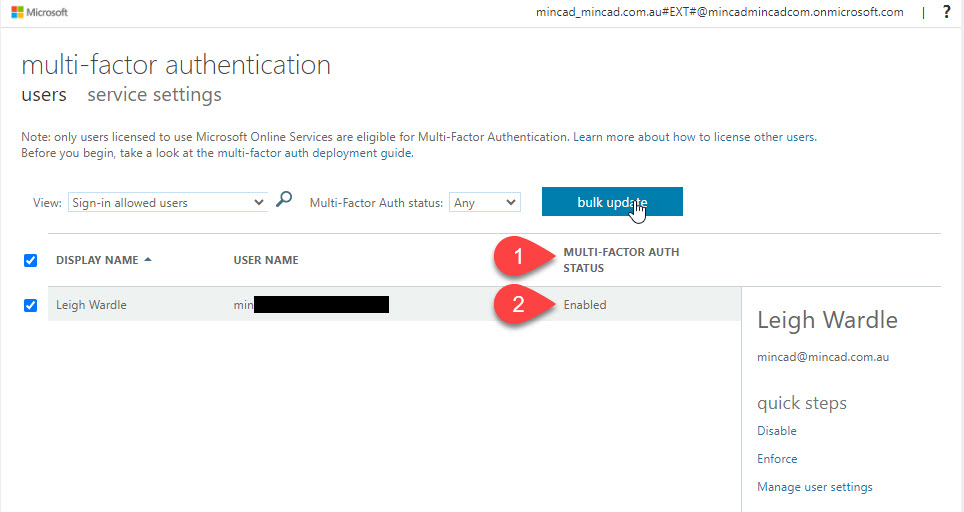The height and width of the screenshot is (512, 964).
Task: Click the multi-factor authentication page title
Action: click(176, 65)
